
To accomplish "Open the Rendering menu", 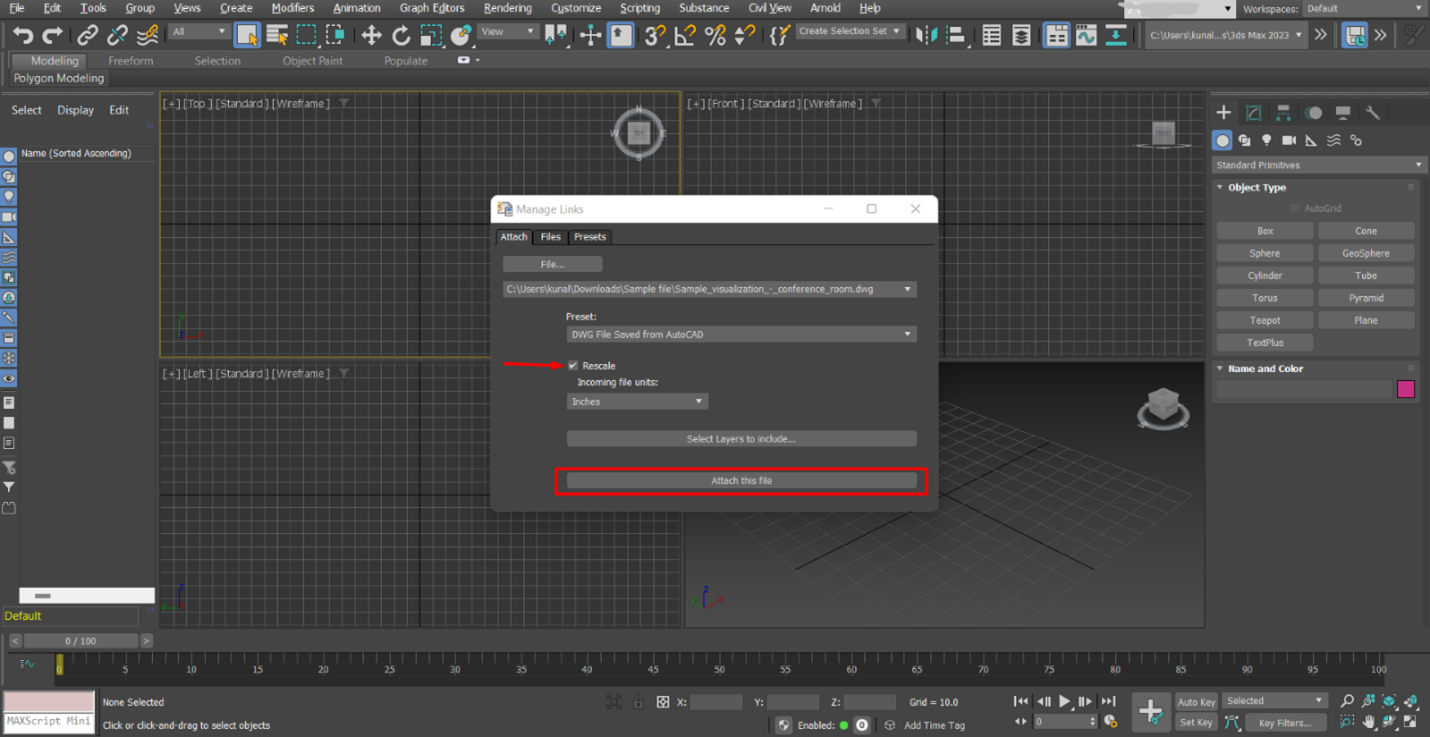I will pos(508,8).
